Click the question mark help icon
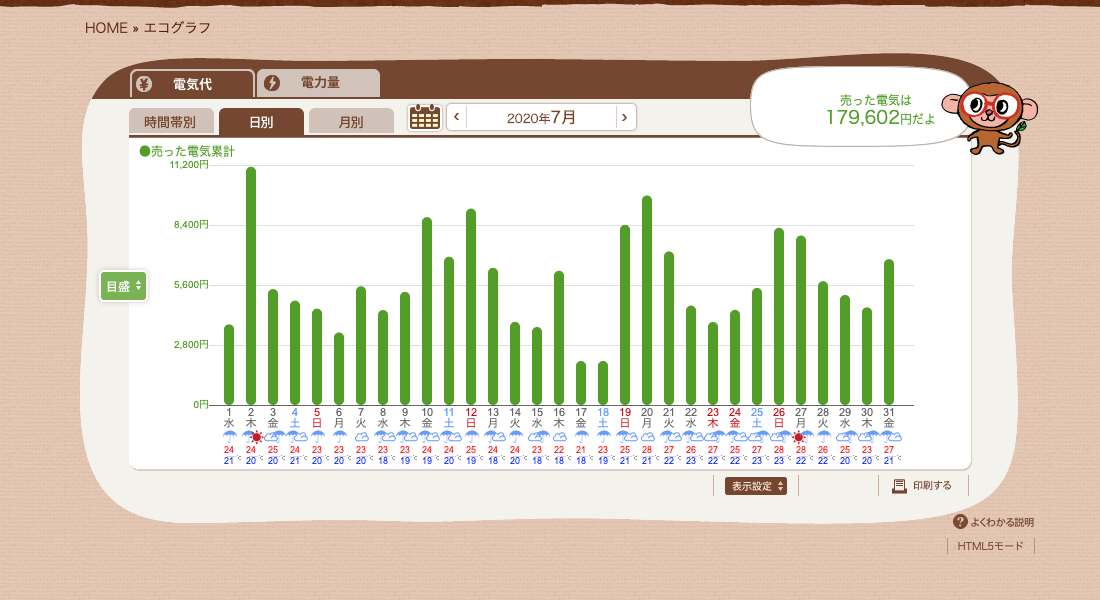Image resolution: width=1100 pixels, height=600 pixels. [x=960, y=522]
